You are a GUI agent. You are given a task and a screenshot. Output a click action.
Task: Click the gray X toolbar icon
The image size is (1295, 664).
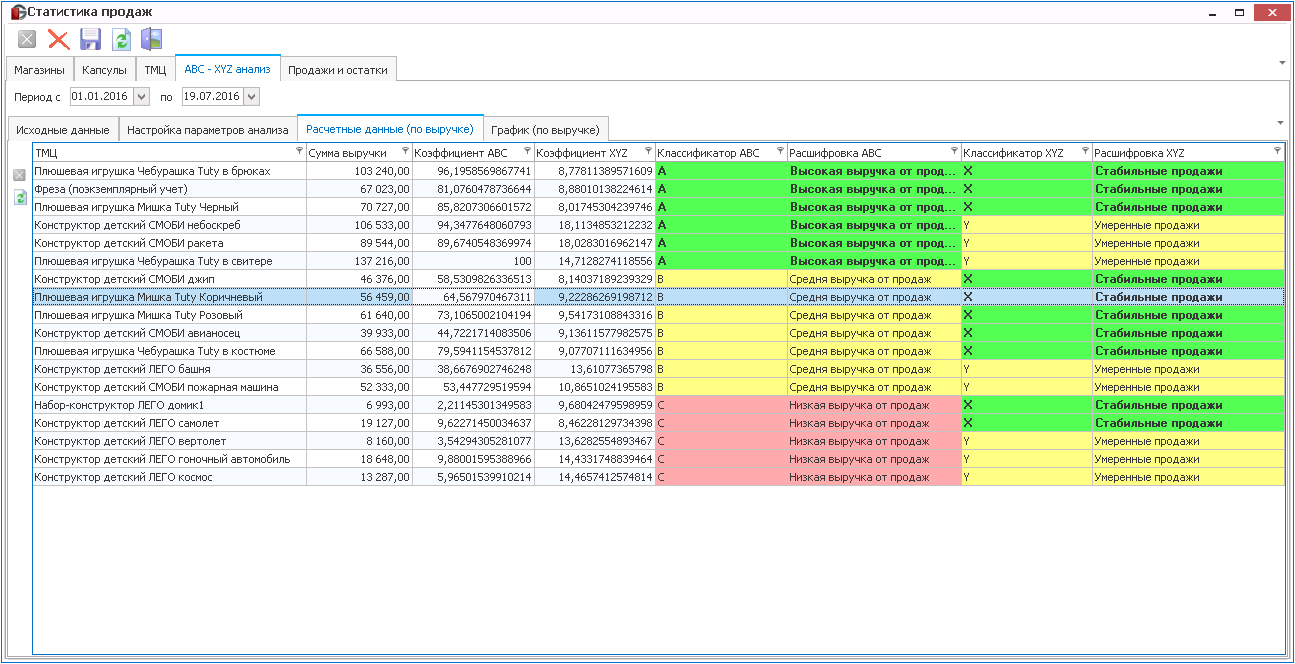pyautogui.click(x=27, y=39)
